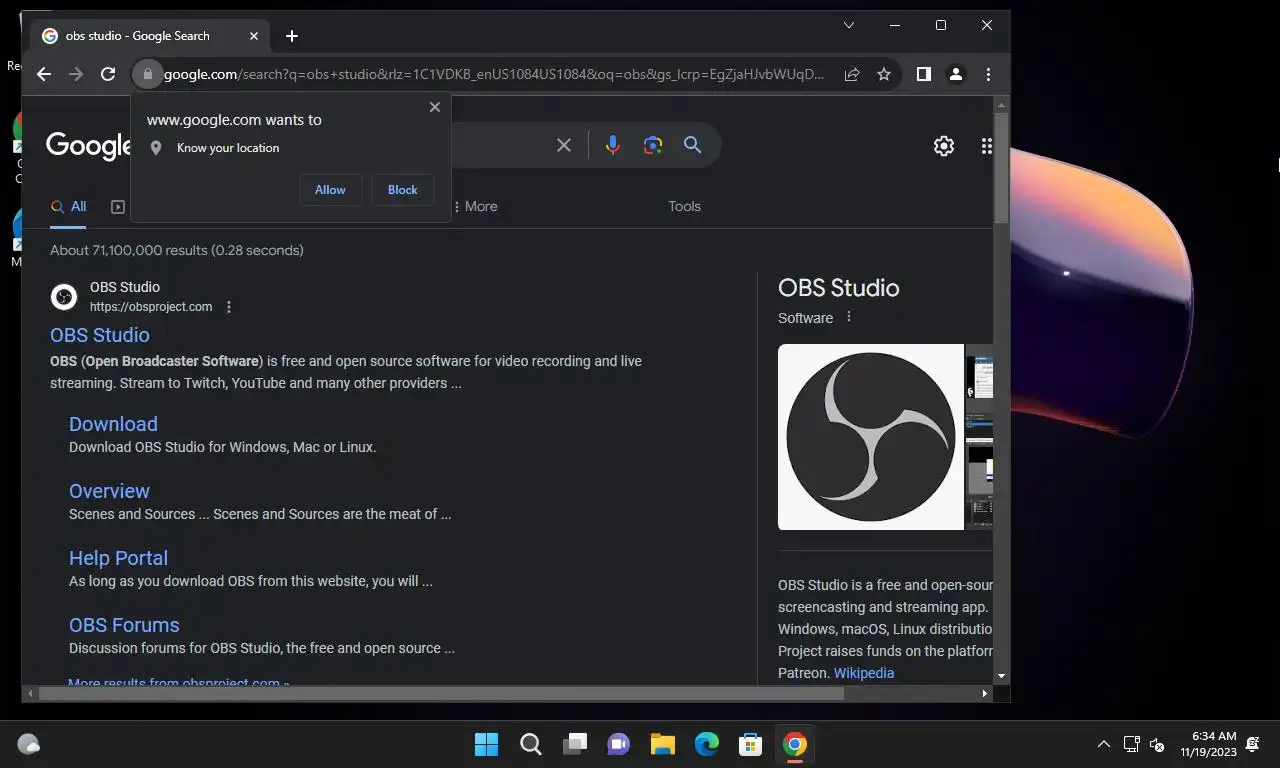The height and width of the screenshot is (768, 1280).
Task: Expand the More search categories menu
Action: 475,206
